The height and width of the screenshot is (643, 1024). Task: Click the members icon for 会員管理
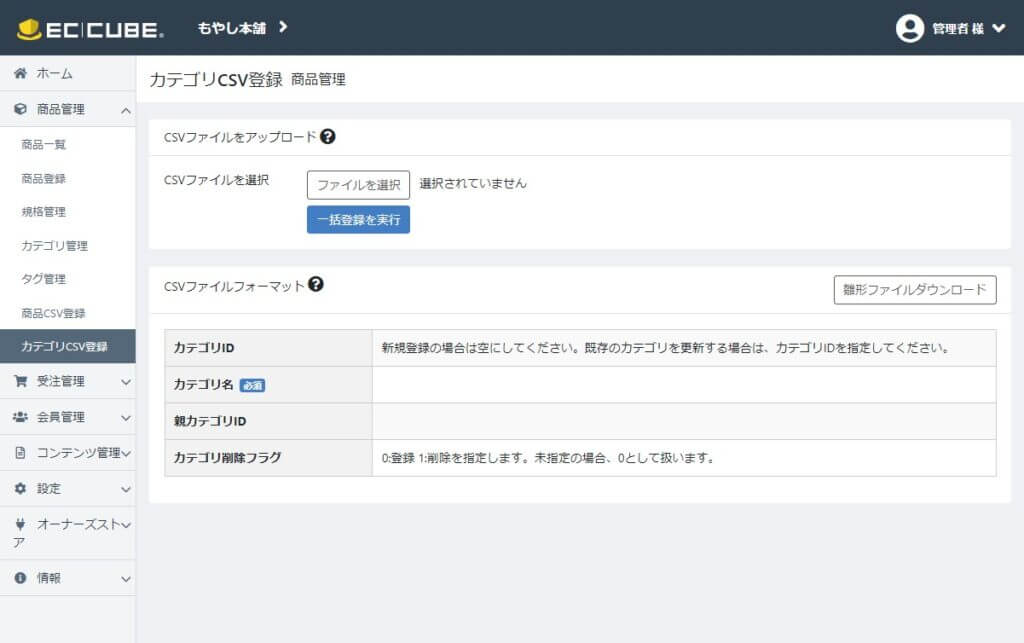tap(20, 417)
